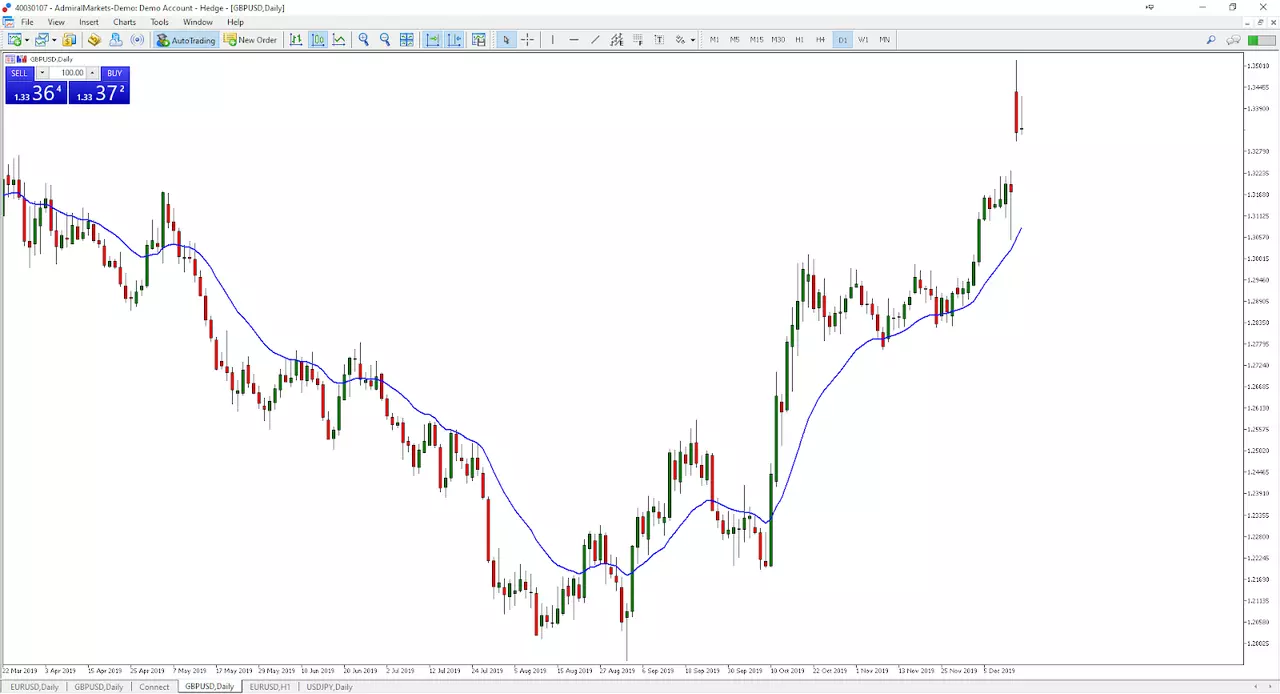Click the New Order button
Viewport: 1280px width, 694px height.
(251, 40)
